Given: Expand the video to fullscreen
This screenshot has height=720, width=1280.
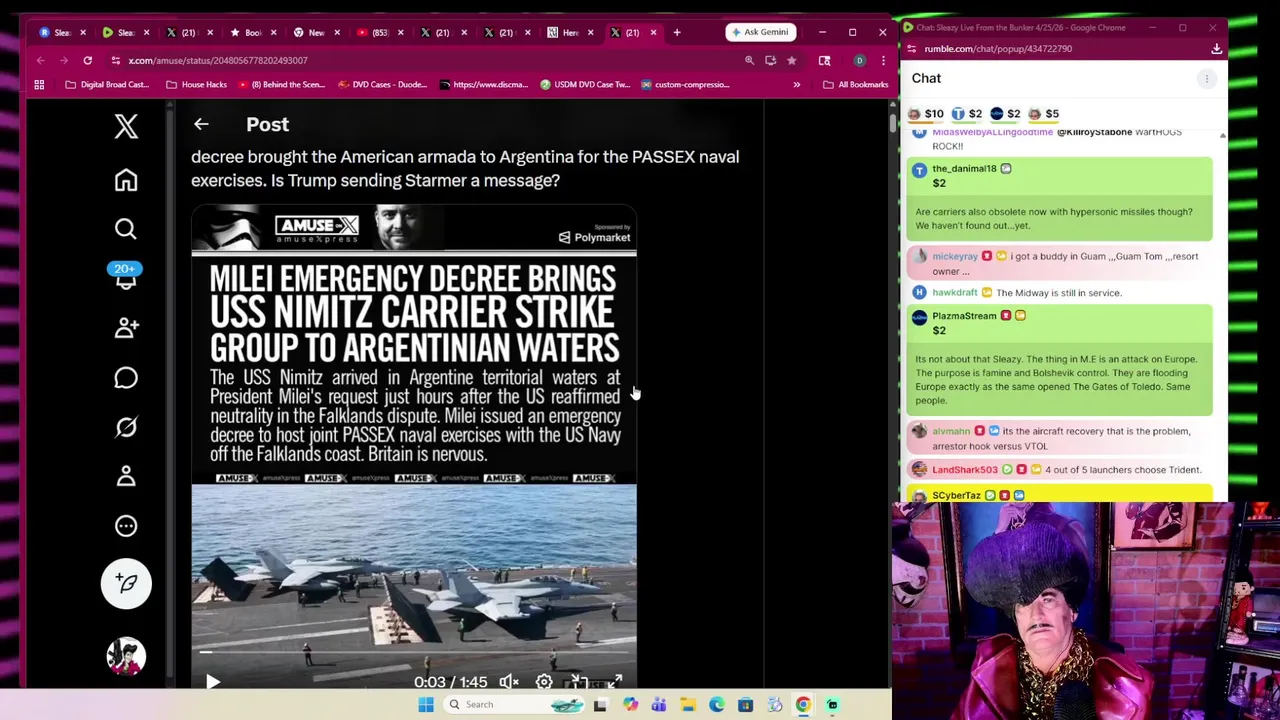Looking at the screenshot, I should point(614,682).
